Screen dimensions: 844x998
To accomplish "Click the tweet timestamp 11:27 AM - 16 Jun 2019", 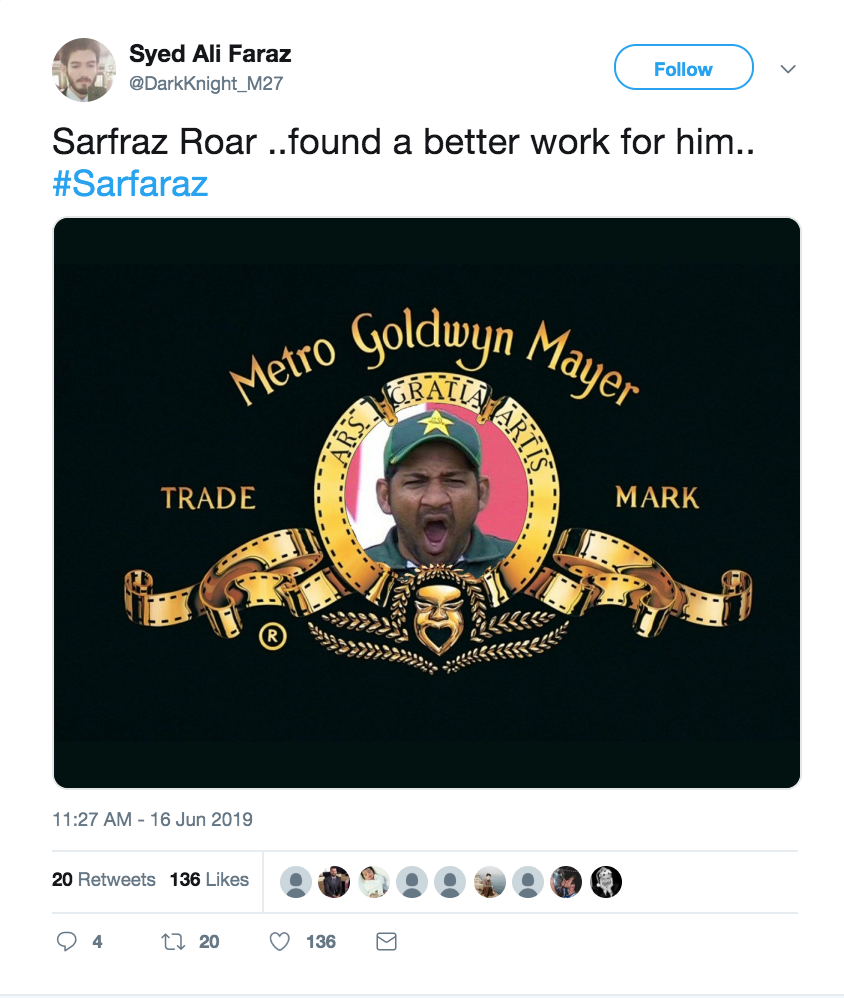I will point(152,820).
